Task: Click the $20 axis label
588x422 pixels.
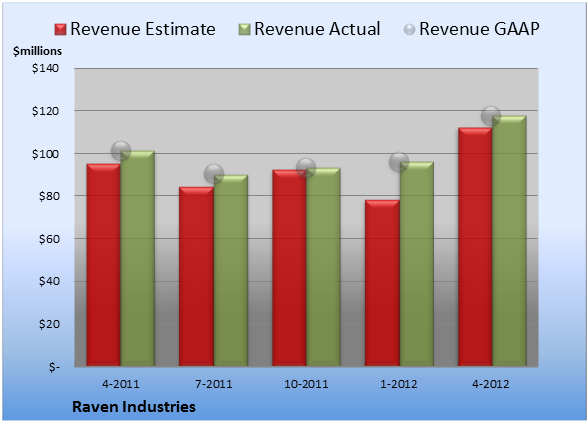Action: [49, 324]
